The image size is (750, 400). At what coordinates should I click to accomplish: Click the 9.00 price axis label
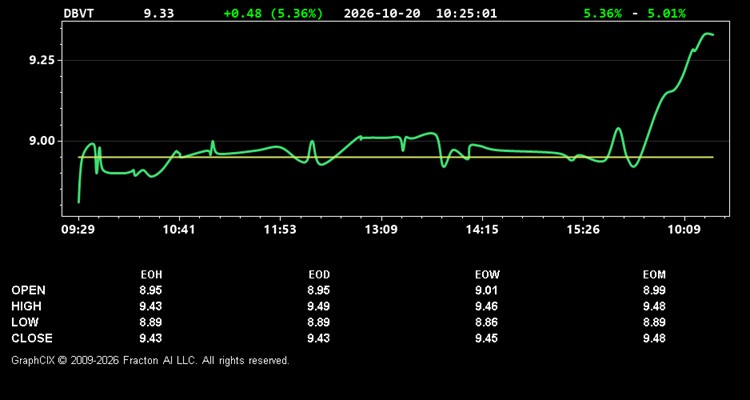pos(42,141)
